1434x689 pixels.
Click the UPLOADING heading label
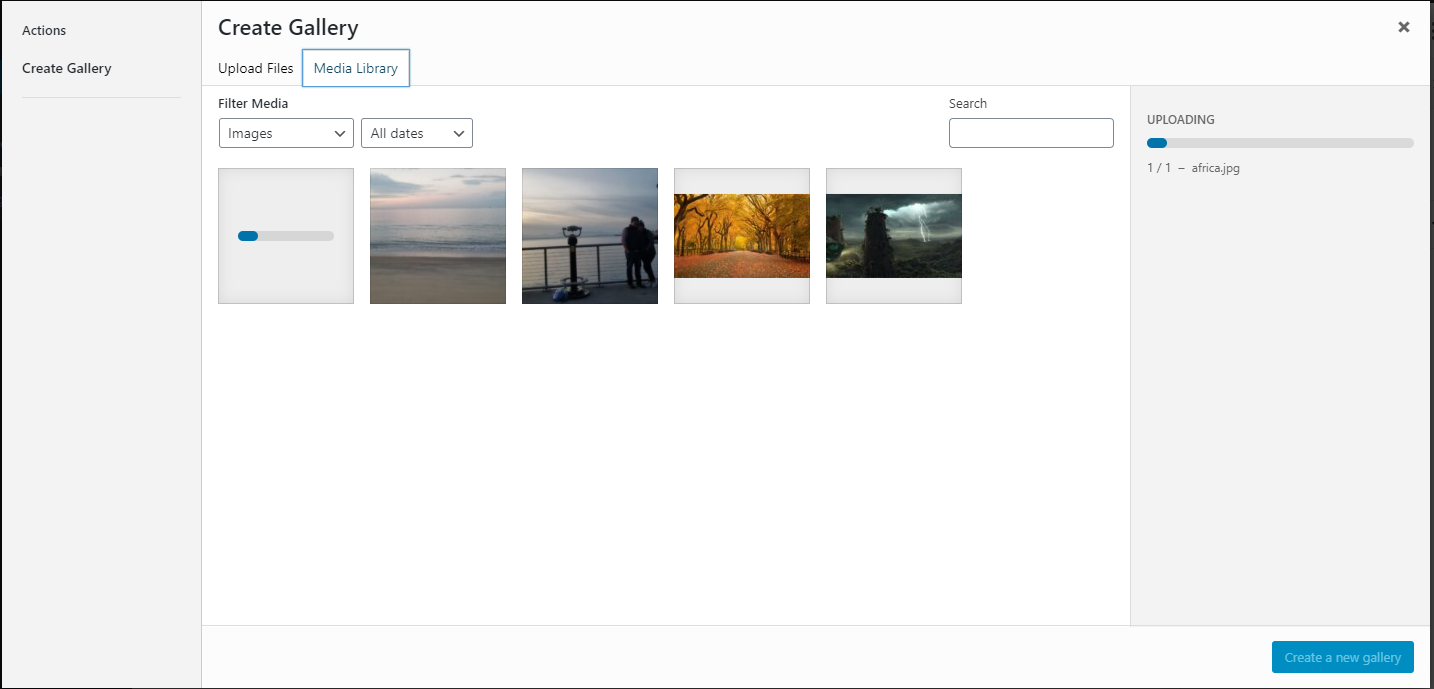coord(1181,120)
